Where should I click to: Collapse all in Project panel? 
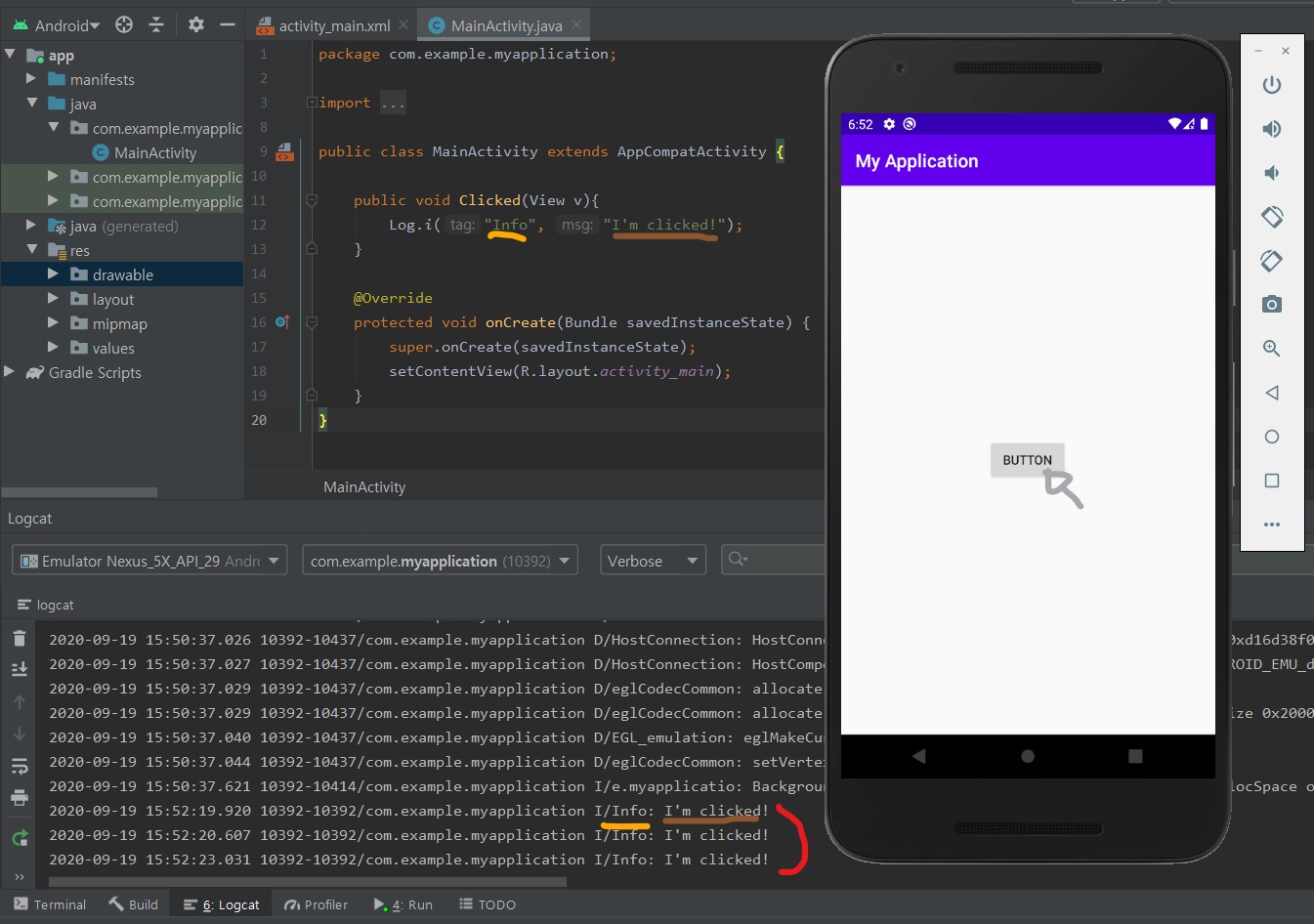tap(156, 24)
